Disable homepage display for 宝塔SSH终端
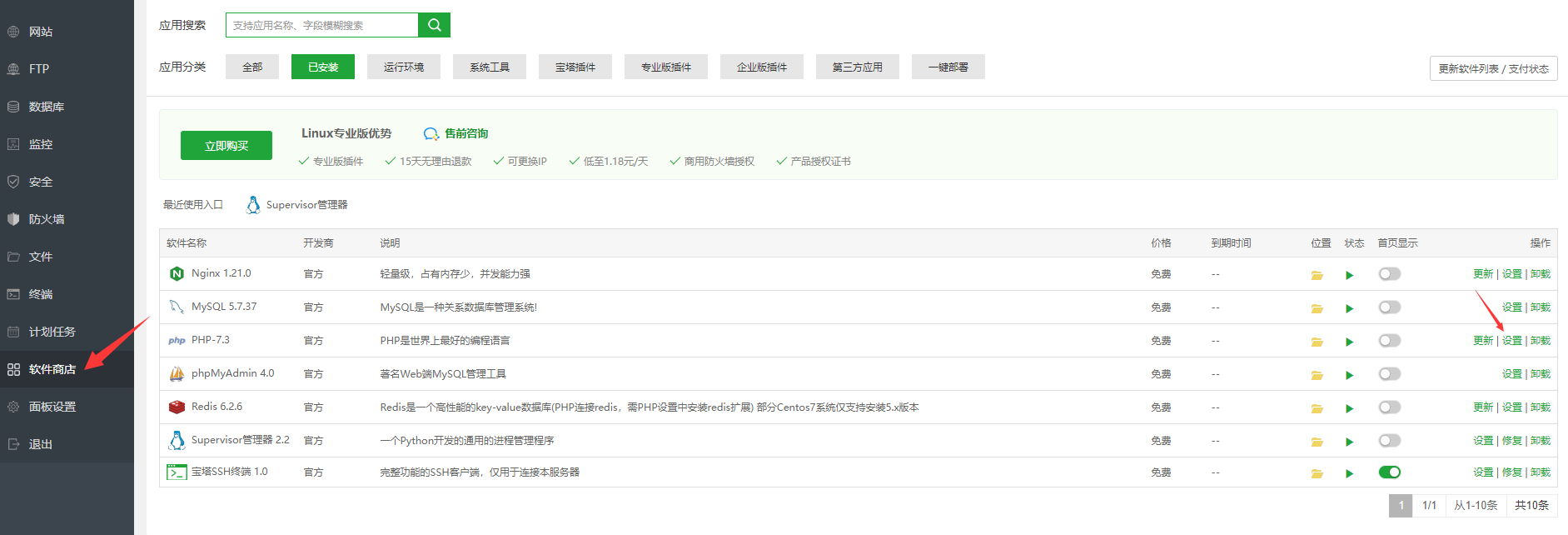This screenshot has width=1568, height=535. pyautogui.click(x=1389, y=472)
